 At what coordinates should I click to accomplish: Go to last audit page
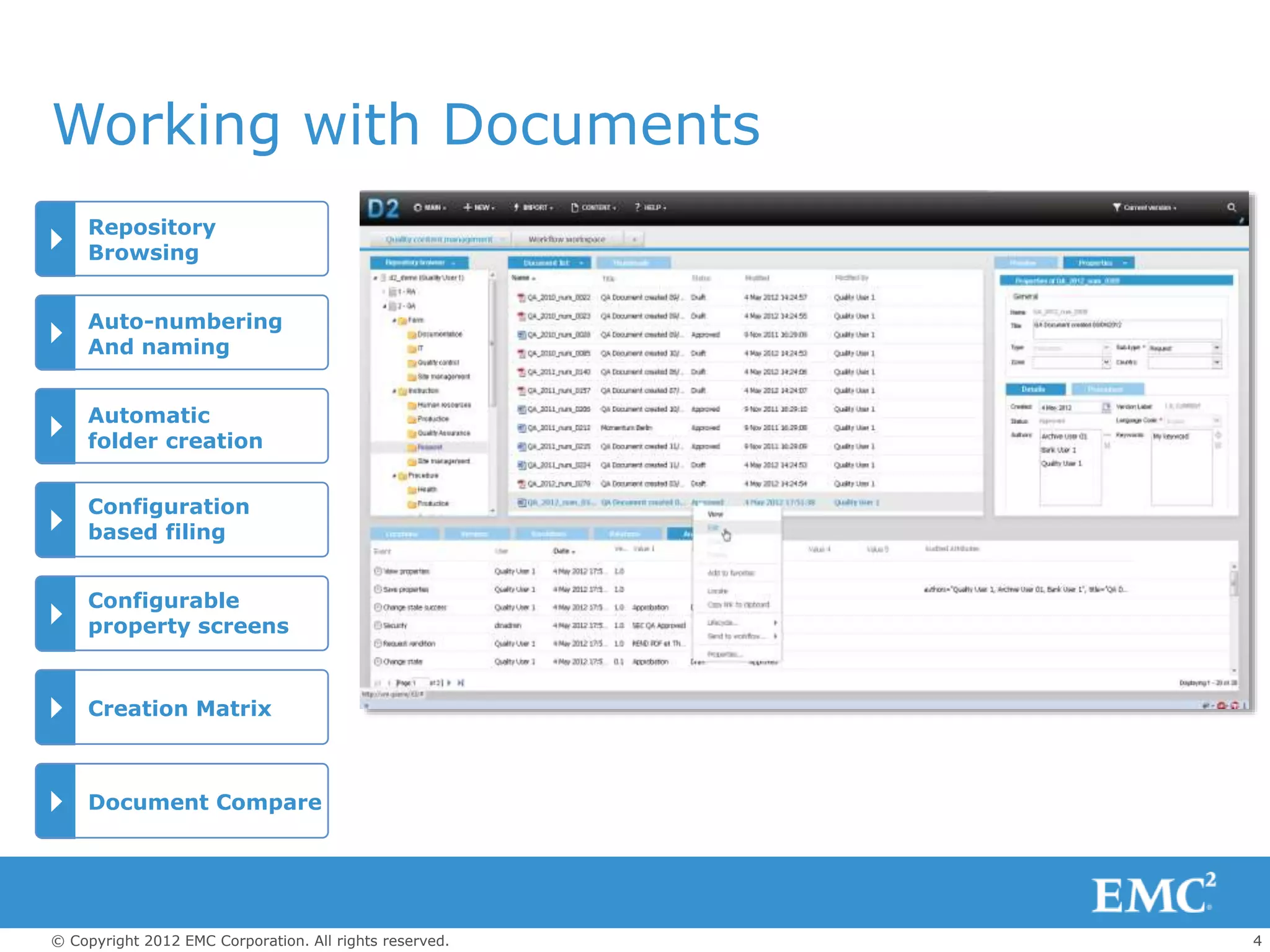click(461, 683)
